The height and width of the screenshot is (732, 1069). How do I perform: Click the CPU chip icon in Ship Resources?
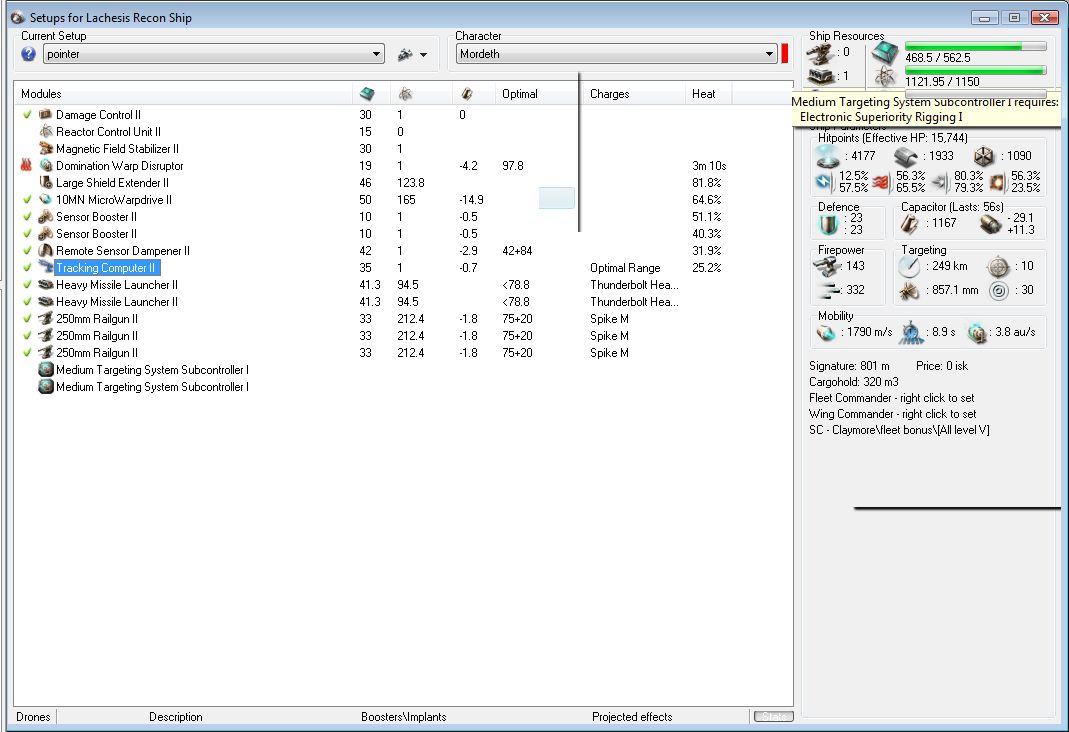[885, 52]
